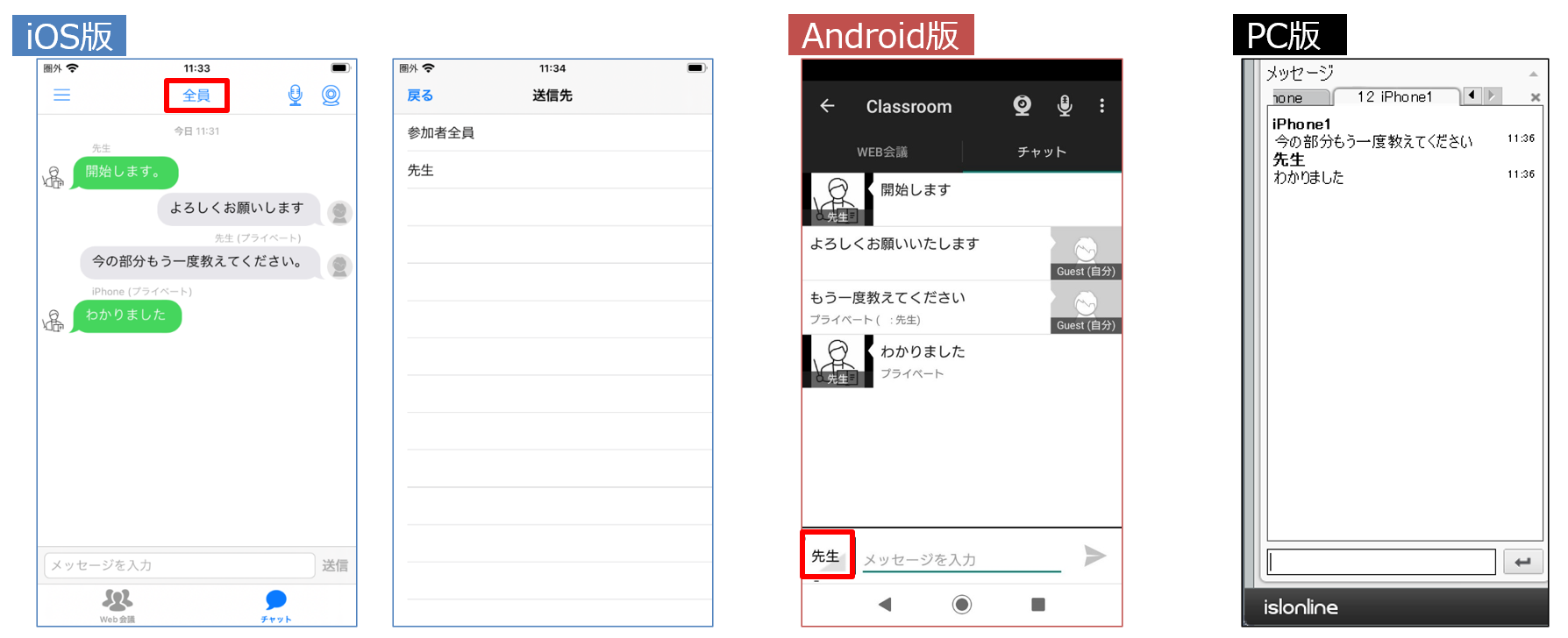Image resolution: width=1568 pixels, height=638 pixels.
Task: Select the partially hidden 'one' tab in PC
Action: (1301, 98)
